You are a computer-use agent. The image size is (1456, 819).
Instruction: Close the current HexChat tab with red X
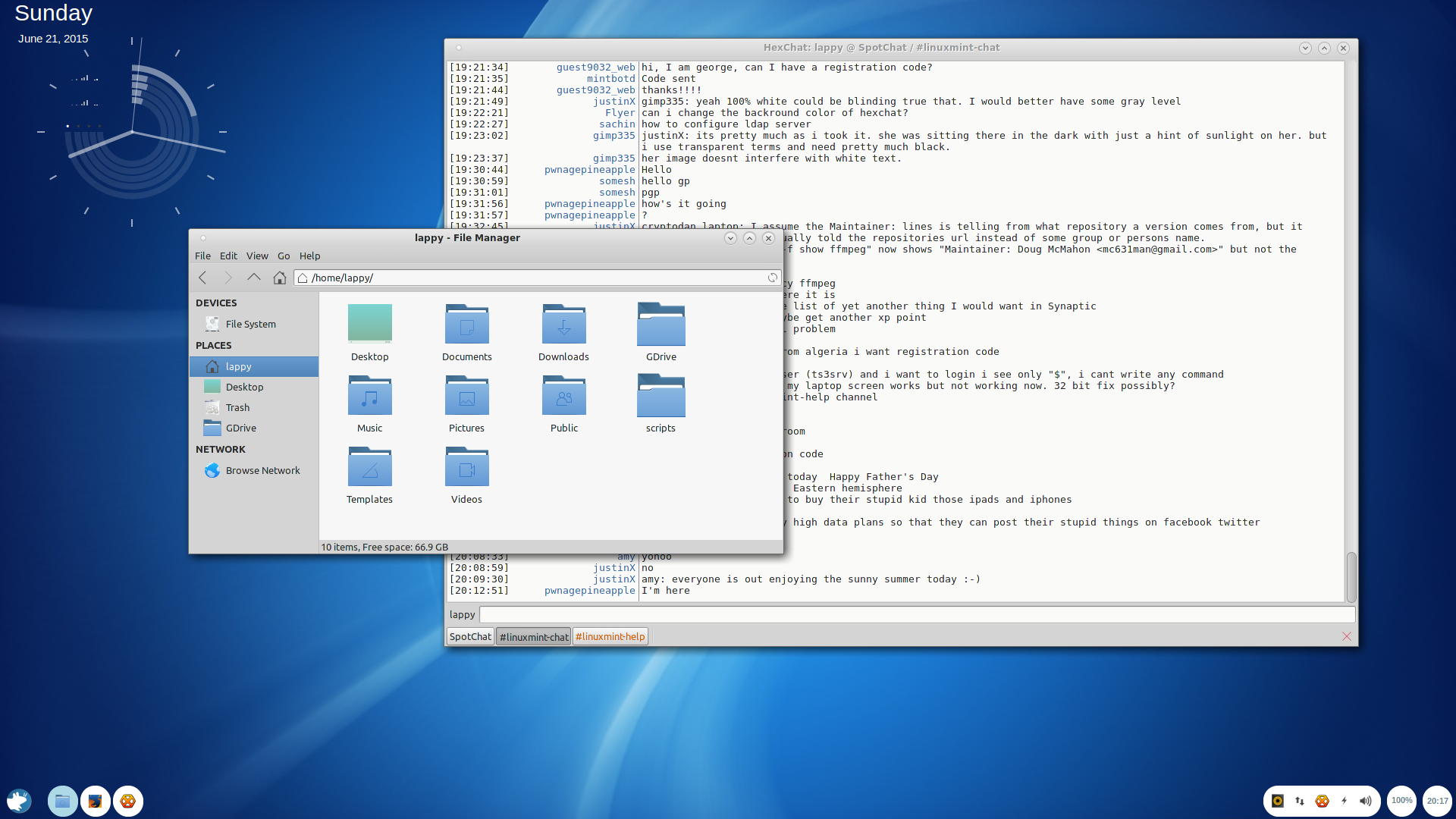point(1347,636)
